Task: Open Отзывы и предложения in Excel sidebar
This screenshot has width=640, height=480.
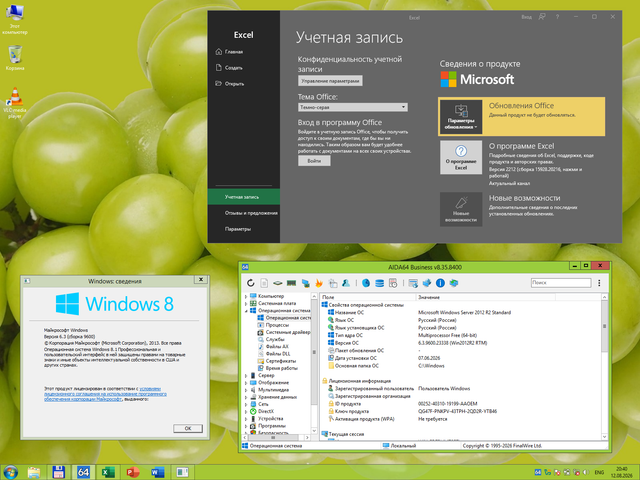Action: pos(244,213)
